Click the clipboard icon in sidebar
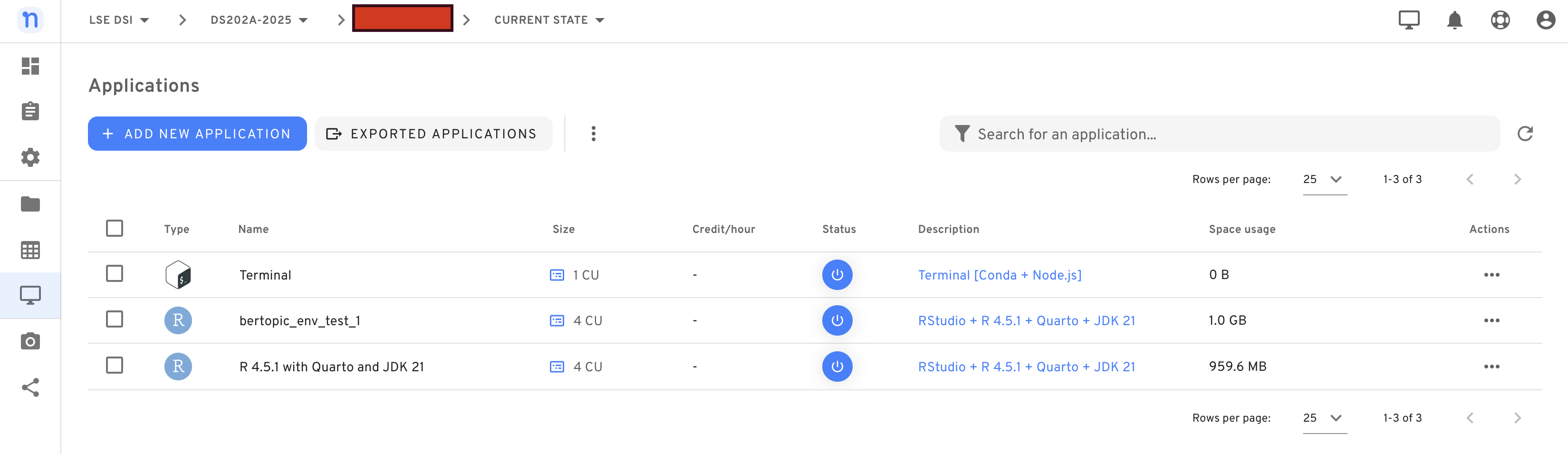Viewport: 1568px width, 454px height. [30, 111]
